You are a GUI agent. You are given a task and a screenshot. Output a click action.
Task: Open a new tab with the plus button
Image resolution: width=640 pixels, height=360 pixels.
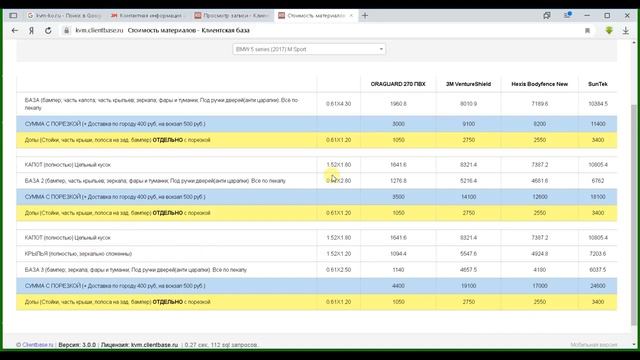tap(365, 16)
